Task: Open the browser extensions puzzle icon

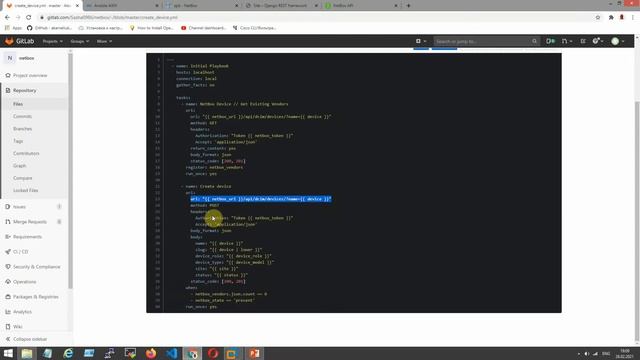Action: coord(611,18)
